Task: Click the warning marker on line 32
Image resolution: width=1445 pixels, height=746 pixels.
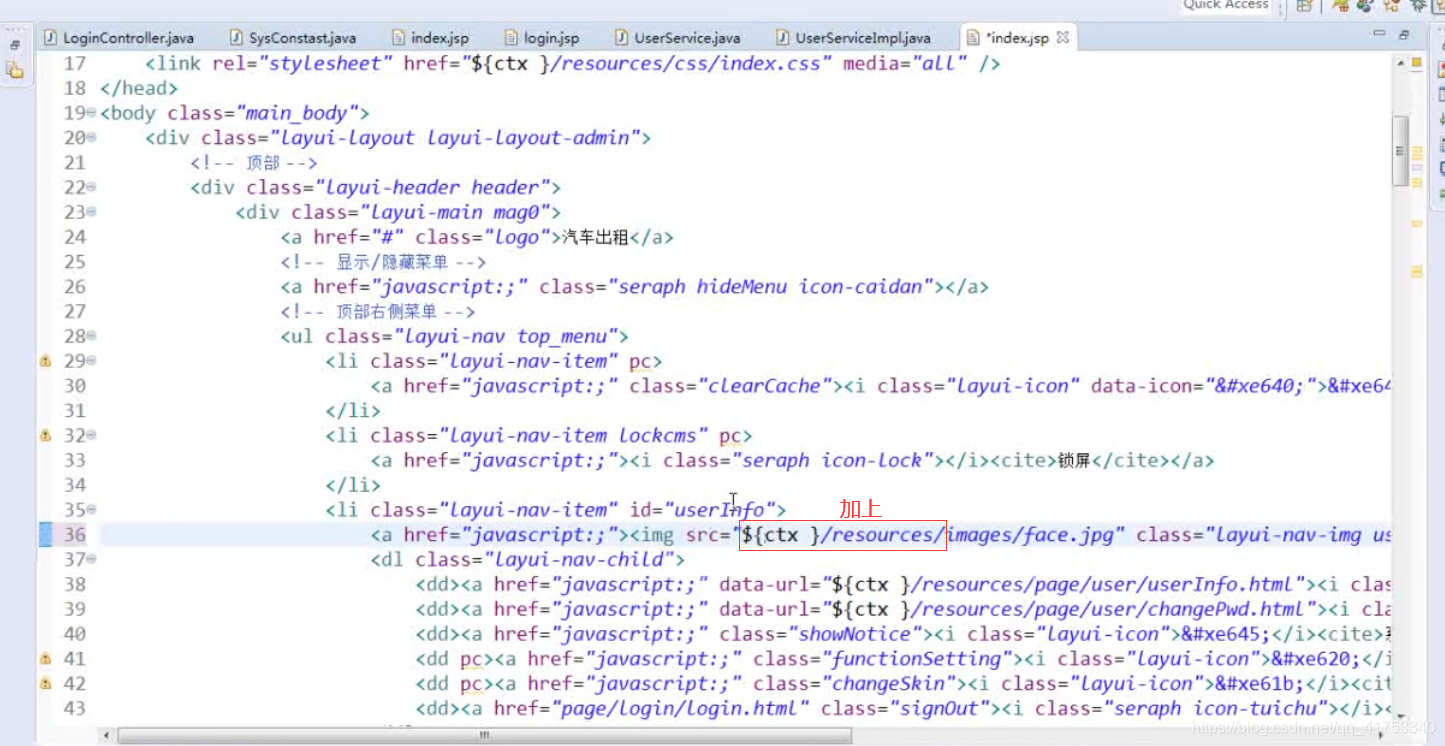Action: [45, 436]
